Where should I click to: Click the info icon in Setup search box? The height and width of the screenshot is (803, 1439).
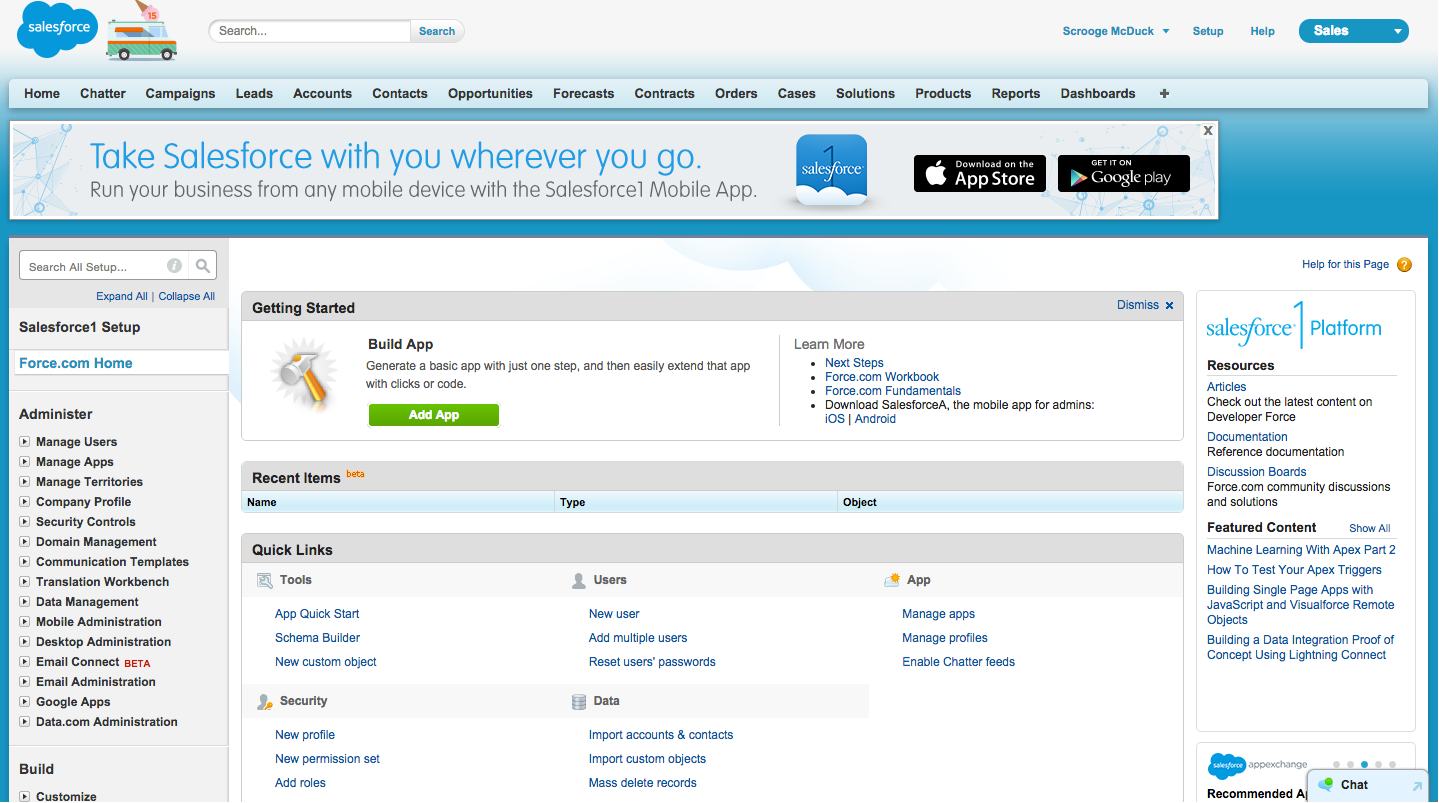coord(174,266)
